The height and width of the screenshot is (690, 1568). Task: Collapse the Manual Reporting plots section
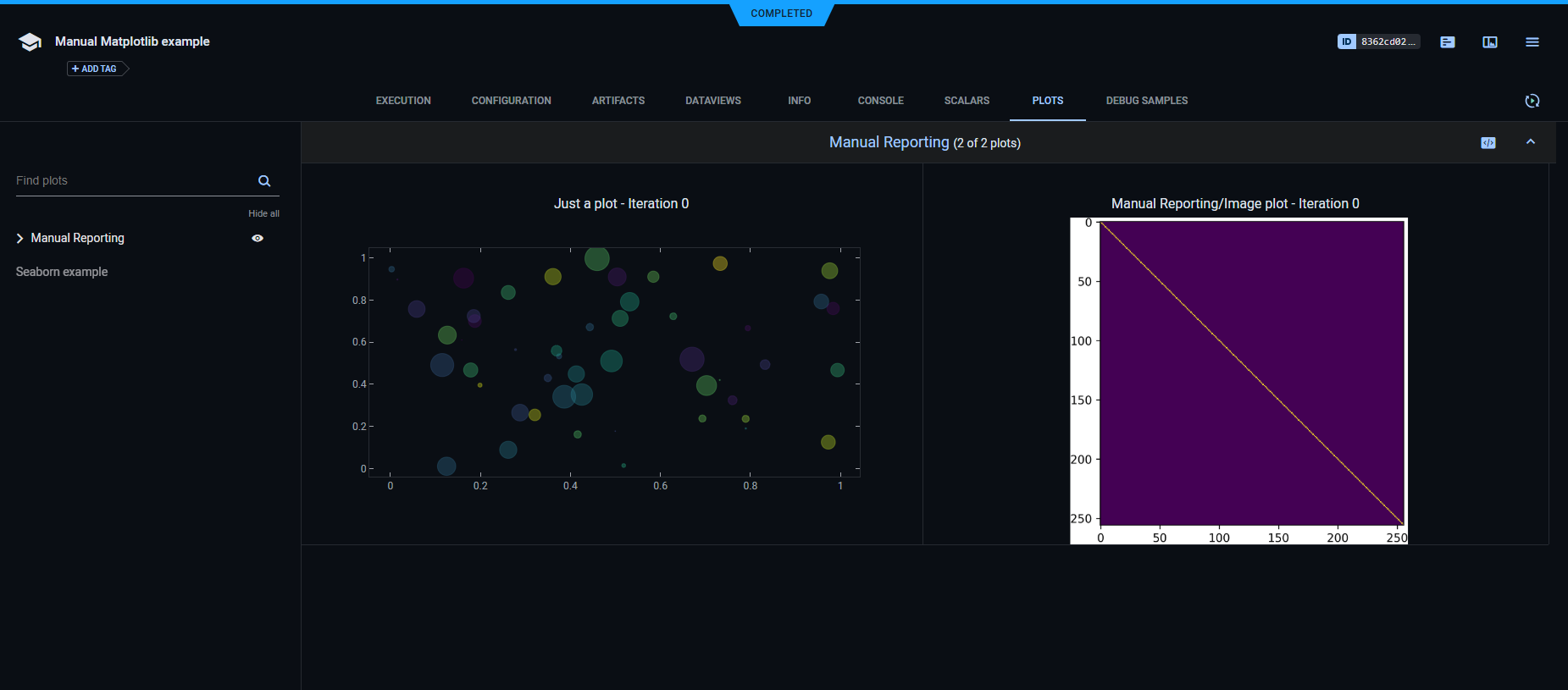tap(1531, 142)
